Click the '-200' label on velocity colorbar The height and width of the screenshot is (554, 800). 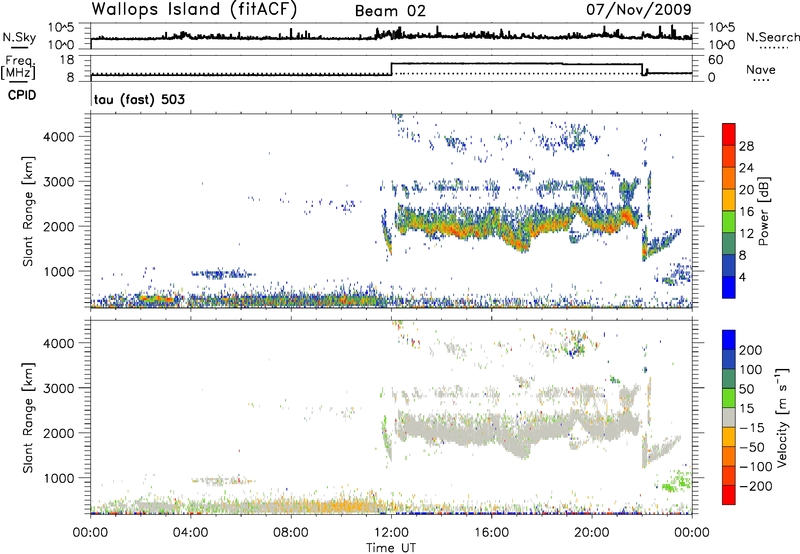756,486
